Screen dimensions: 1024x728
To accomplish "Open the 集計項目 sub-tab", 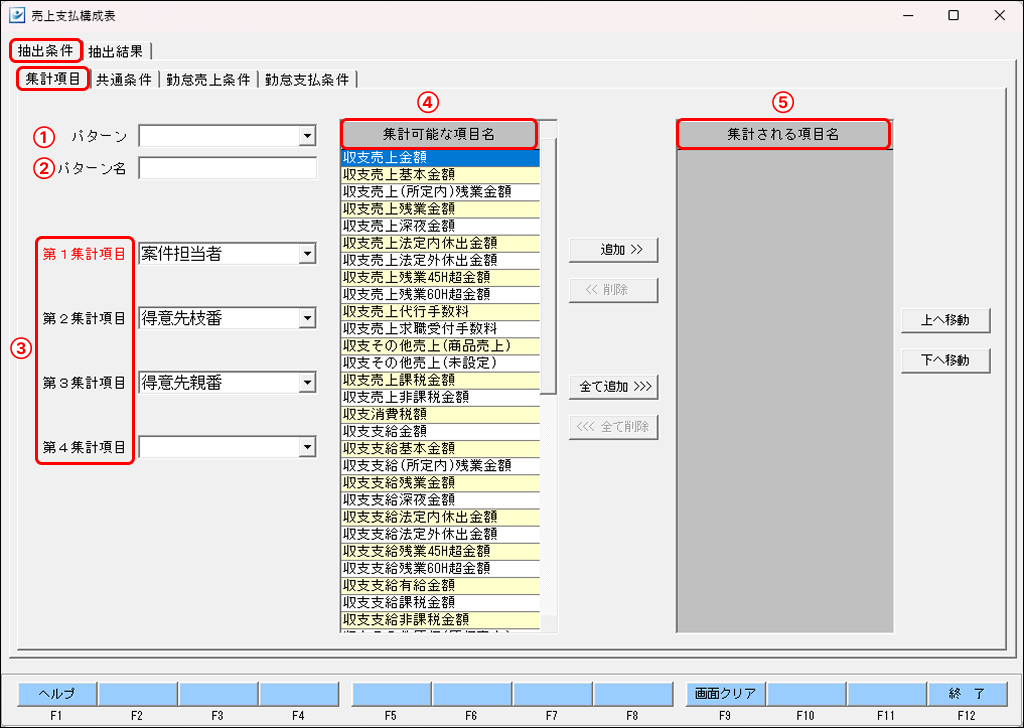I will coord(53,80).
